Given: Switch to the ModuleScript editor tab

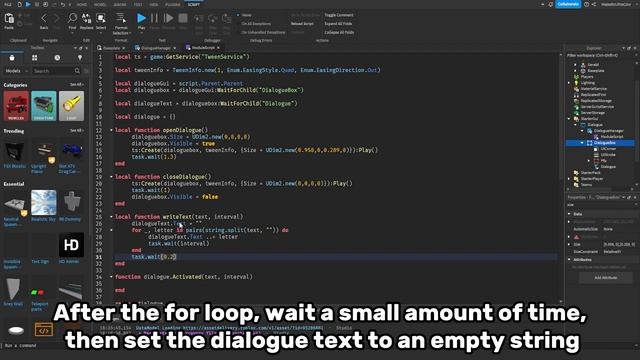Looking at the screenshot, I should (203, 48).
